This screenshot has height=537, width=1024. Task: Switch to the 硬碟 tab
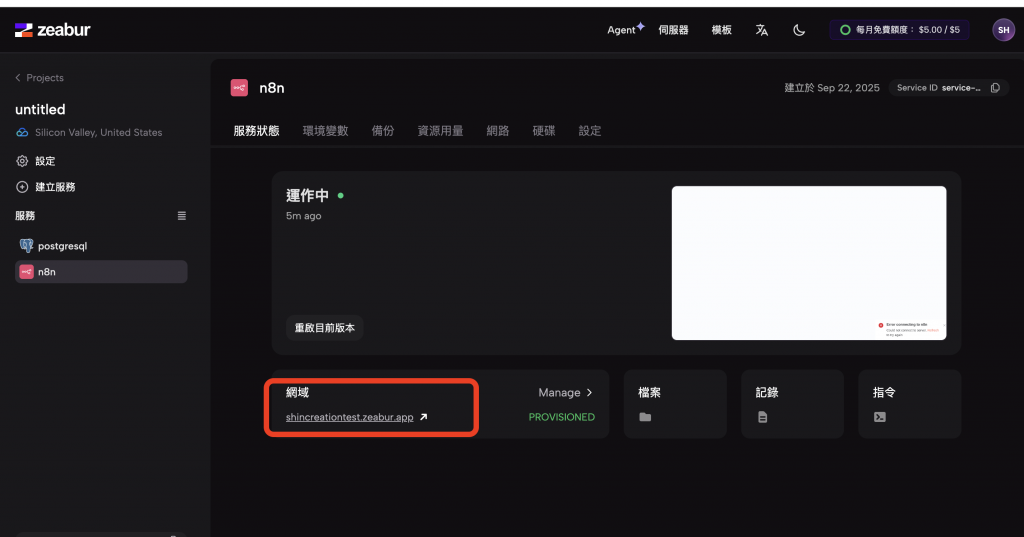(543, 131)
